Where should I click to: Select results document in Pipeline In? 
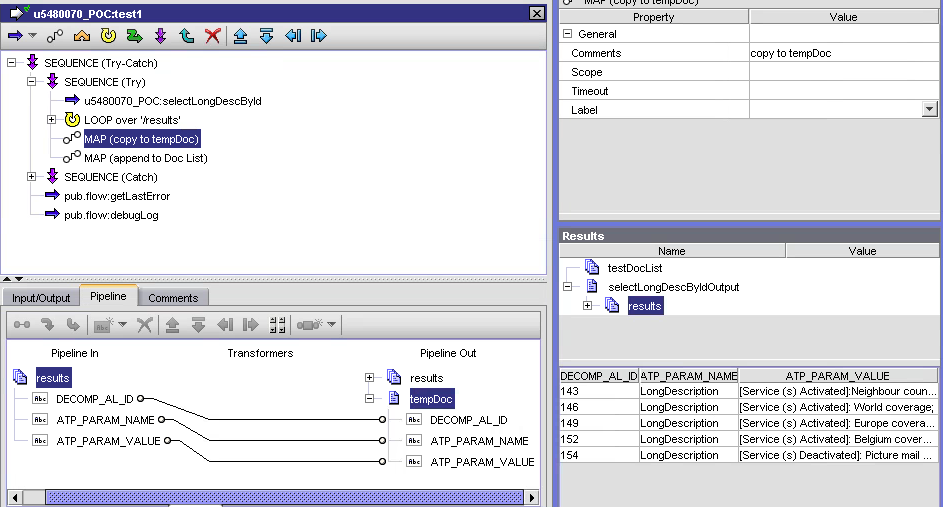click(x=53, y=378)
